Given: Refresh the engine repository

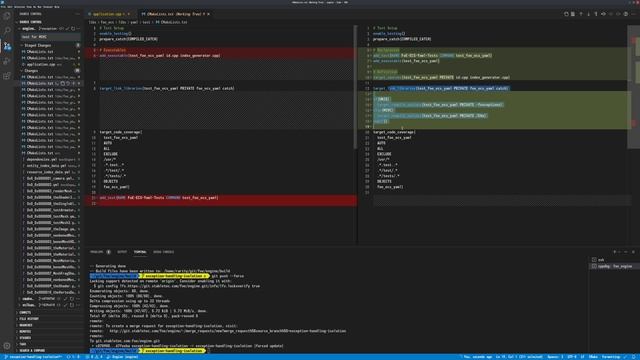Looking at the screenshot, I should click(x=73, y=29).
